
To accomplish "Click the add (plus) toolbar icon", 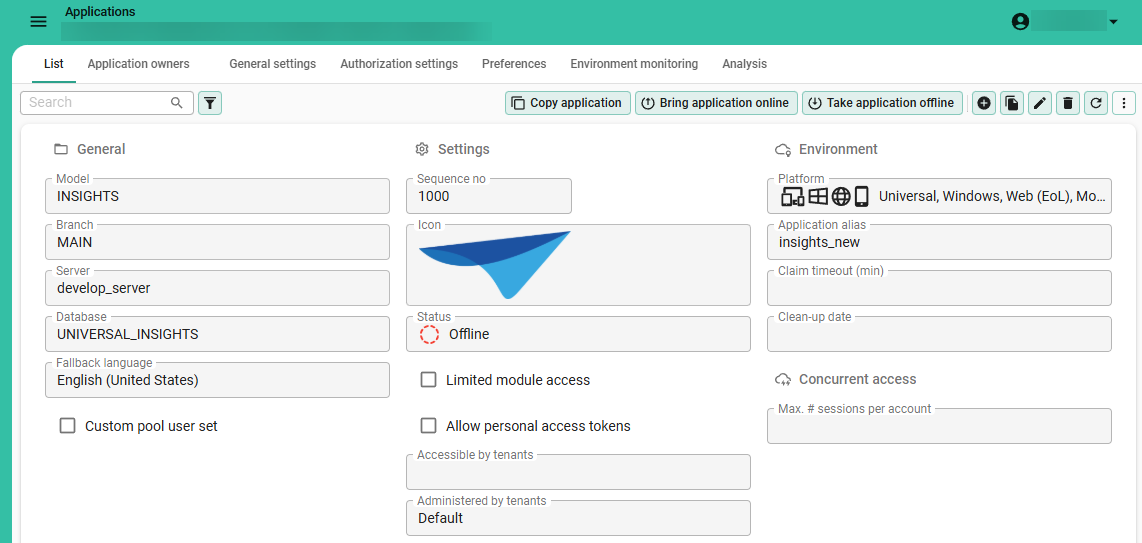I will (x=984, y=103).
